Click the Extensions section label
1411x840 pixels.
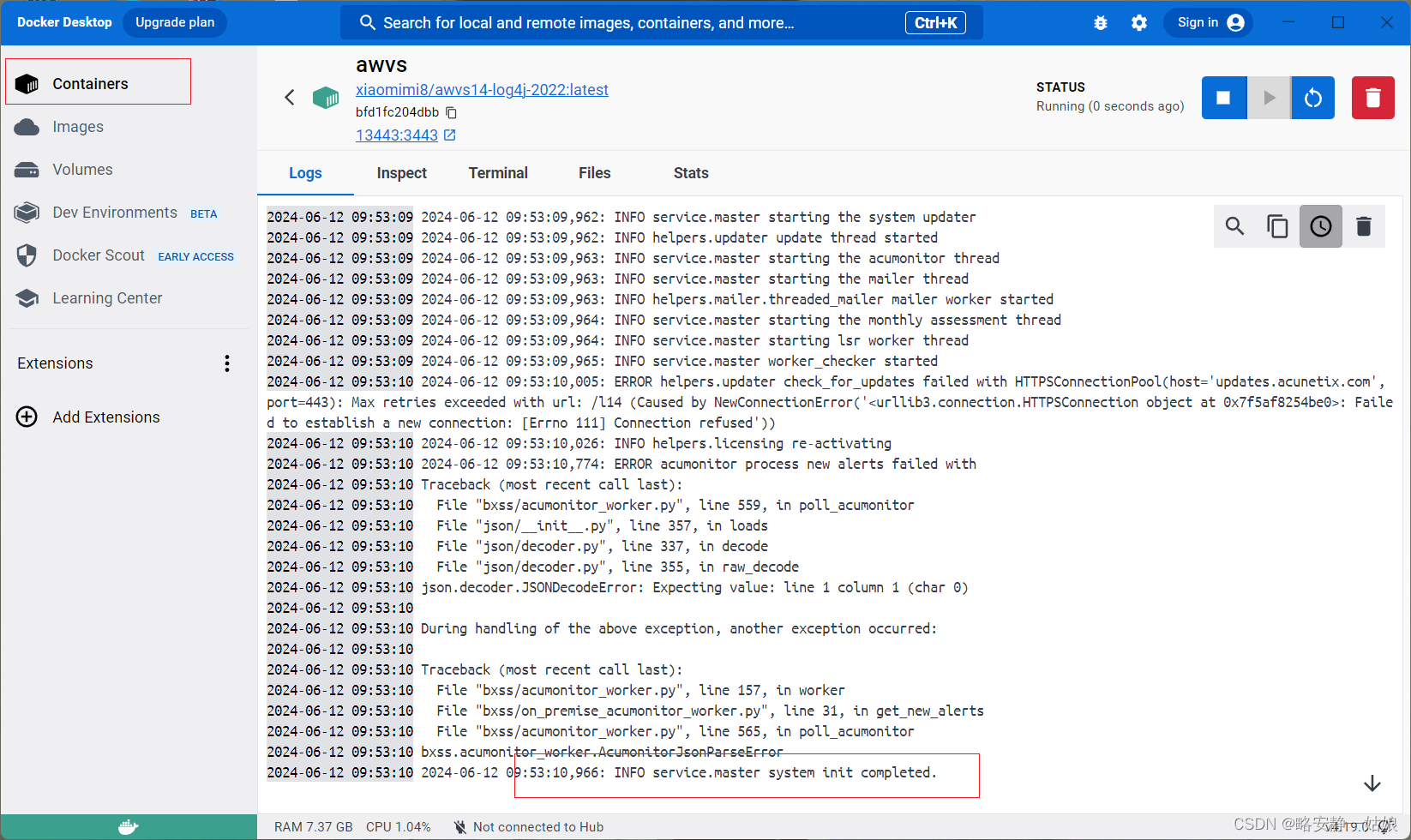point(55,363)
